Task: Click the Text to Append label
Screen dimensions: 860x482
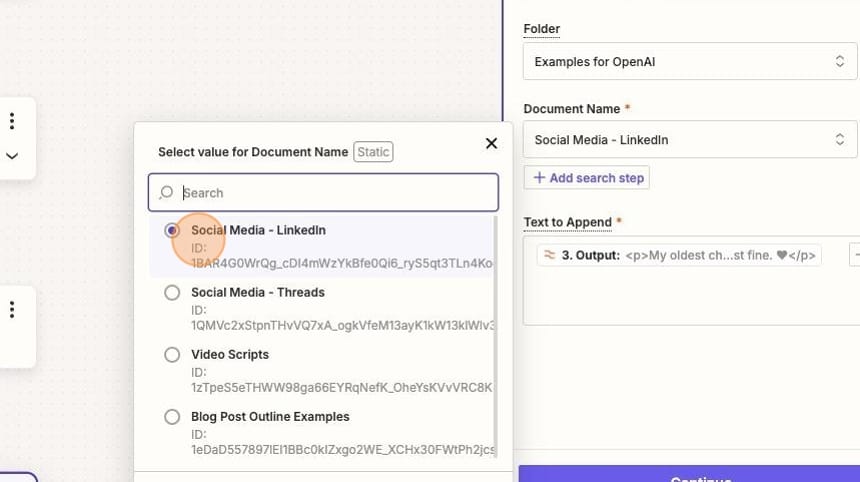Action: tap(567, 222)
